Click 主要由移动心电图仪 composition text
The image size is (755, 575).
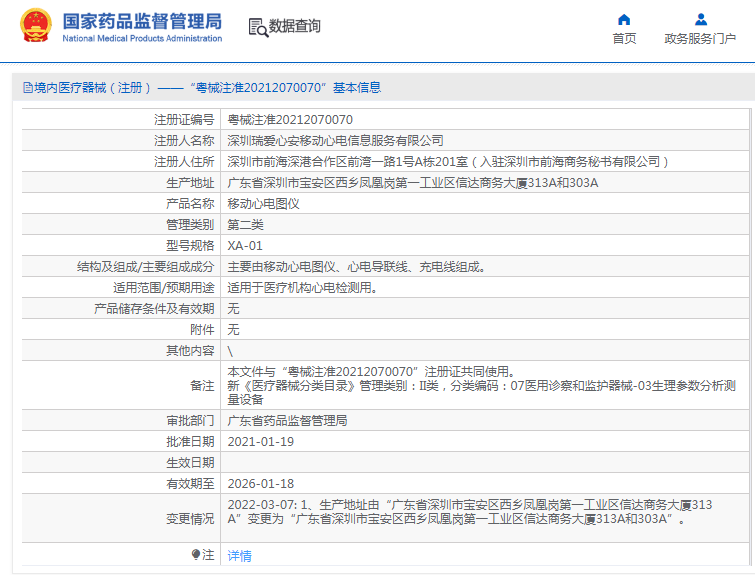pyautogui.click(x=356, y=267)
